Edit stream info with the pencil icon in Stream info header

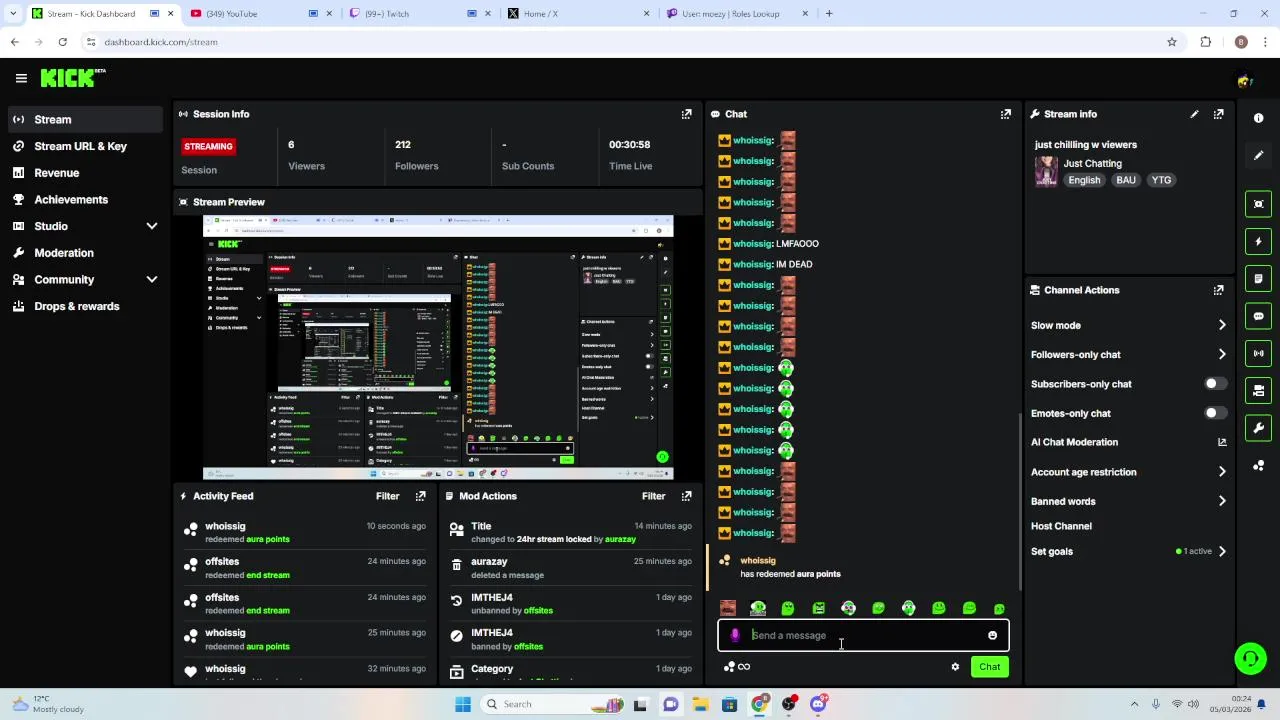point(1194,114)
